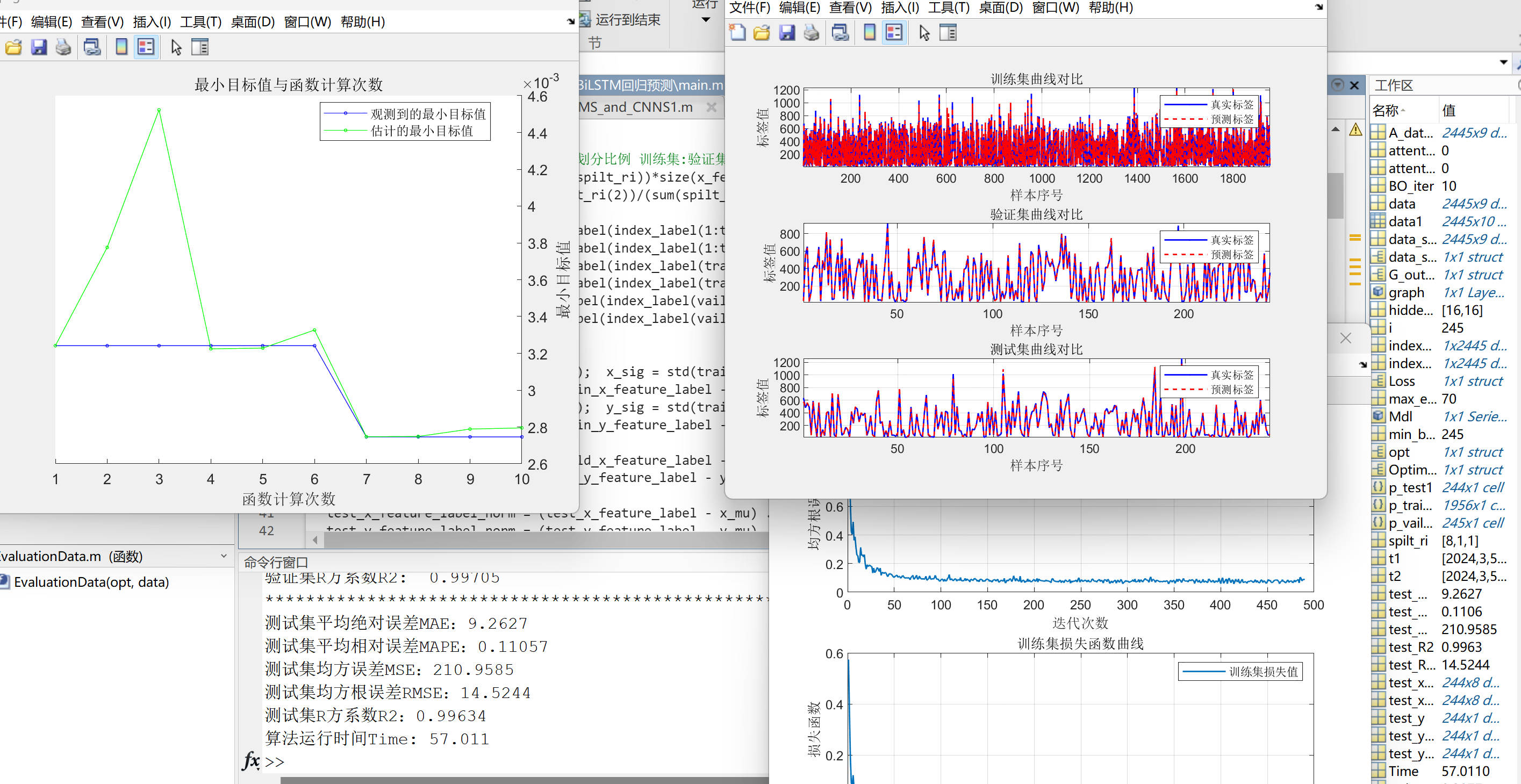Dock the figure using the link icon

coord(840,32)
